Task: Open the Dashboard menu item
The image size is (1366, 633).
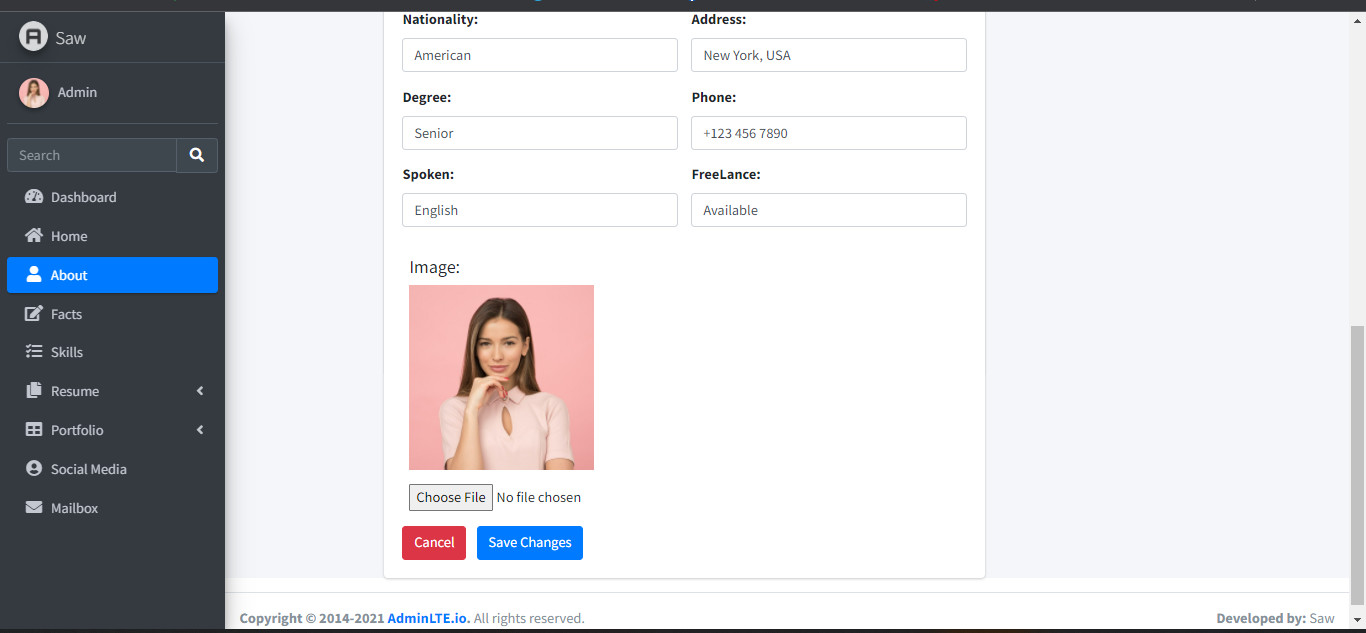Action: coord(112,197)
